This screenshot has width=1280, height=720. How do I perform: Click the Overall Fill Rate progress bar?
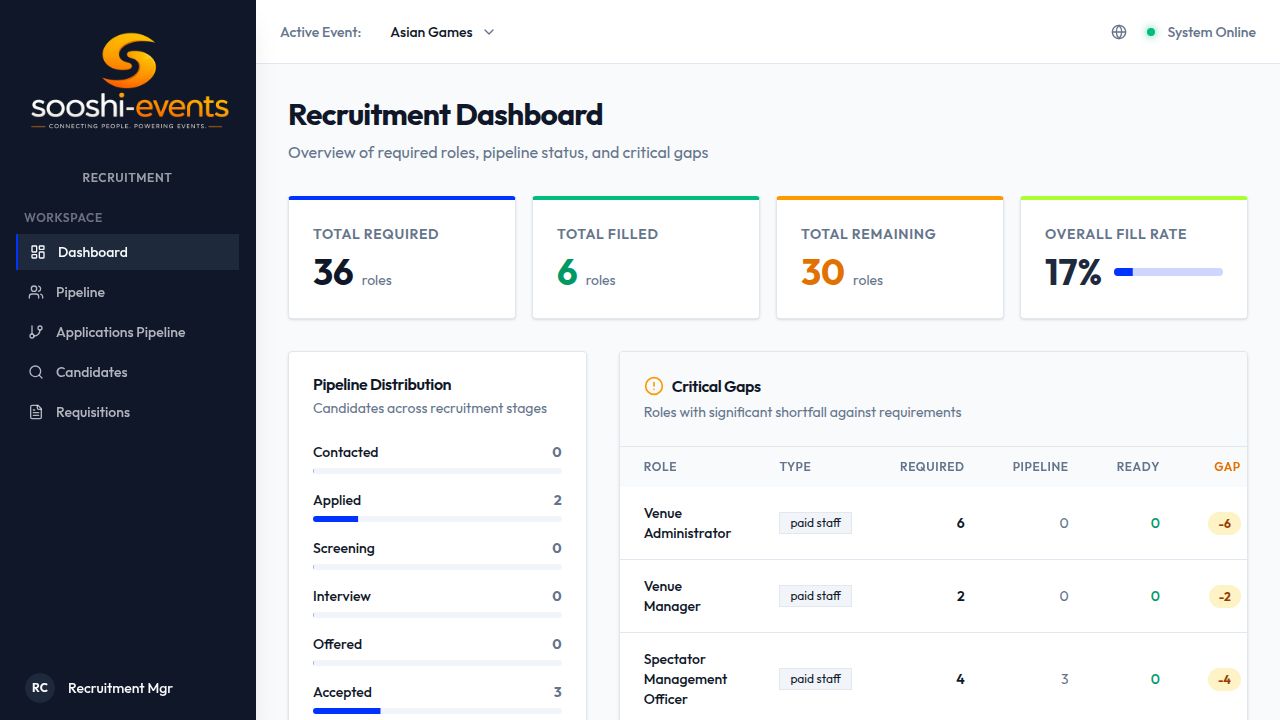tap(1168, 272)
